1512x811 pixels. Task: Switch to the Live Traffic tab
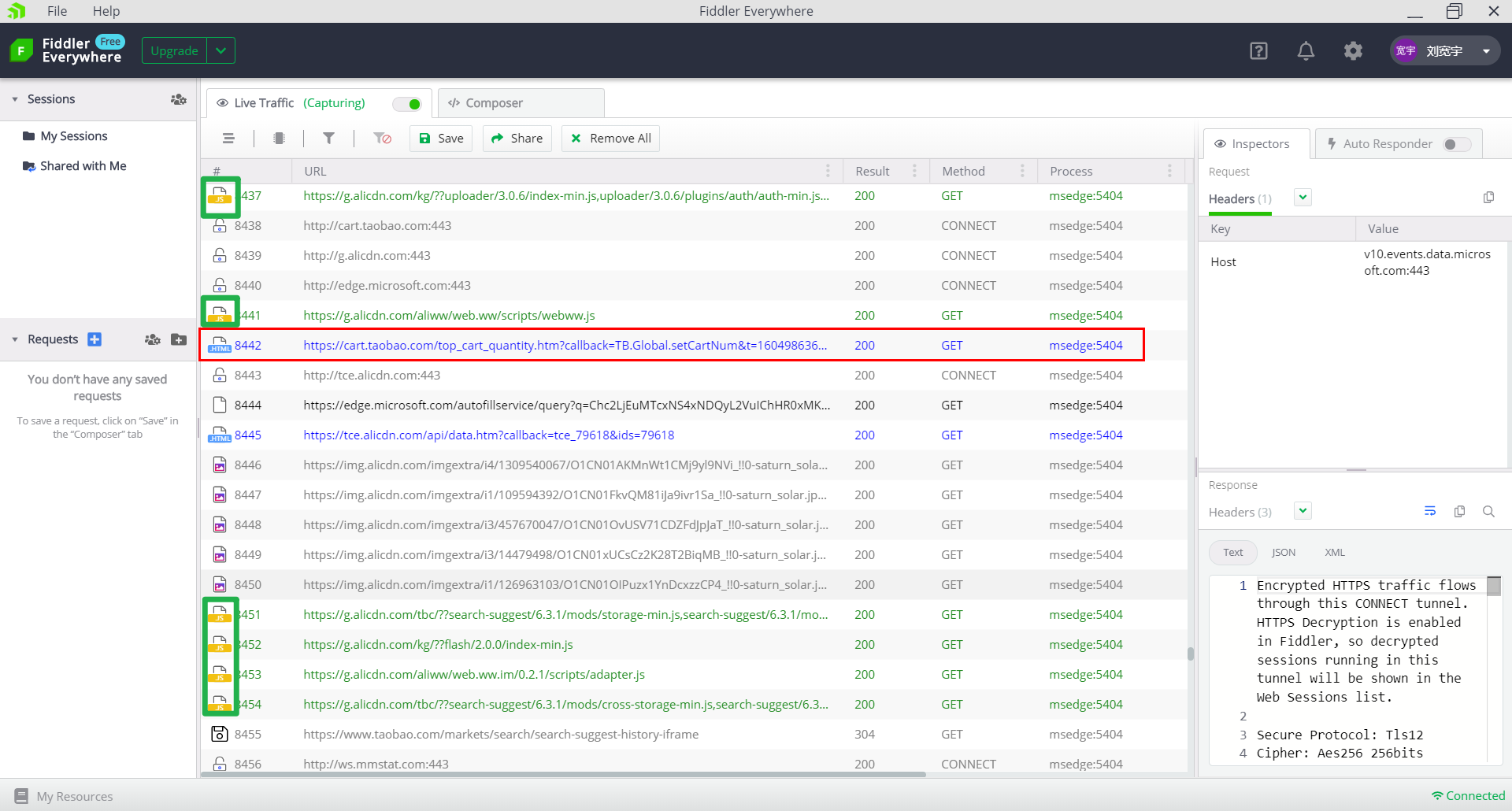pos(319,103)
